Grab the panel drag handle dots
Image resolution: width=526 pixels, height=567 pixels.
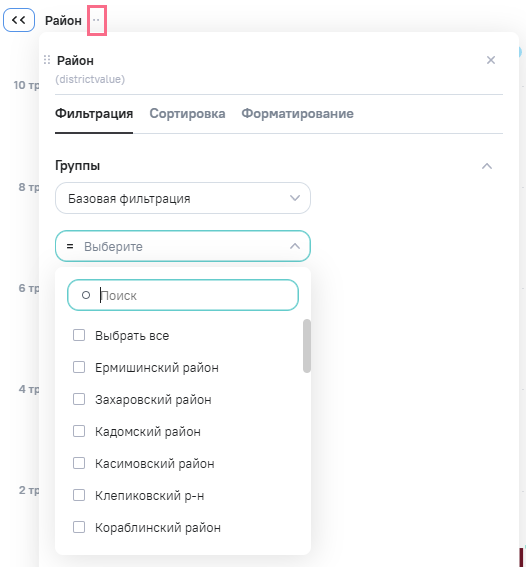pos(47,60)
